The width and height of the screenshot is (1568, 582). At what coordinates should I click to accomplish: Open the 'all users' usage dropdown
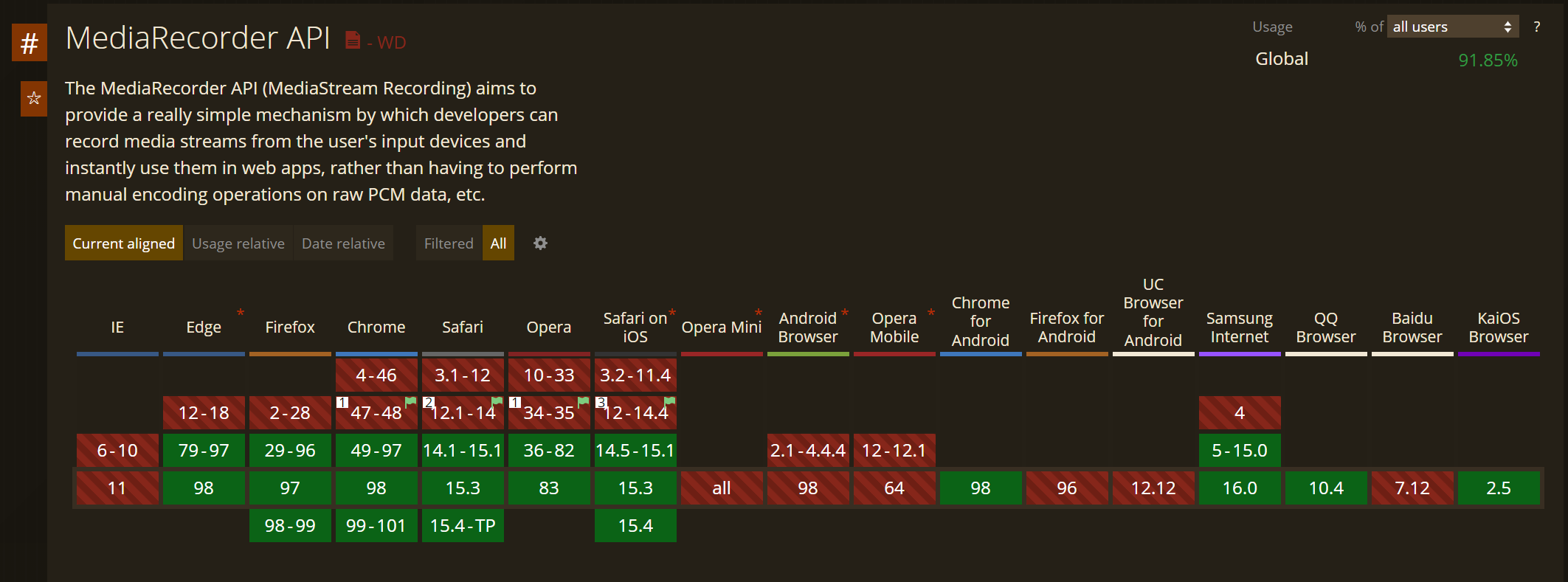coord(1451,27)
